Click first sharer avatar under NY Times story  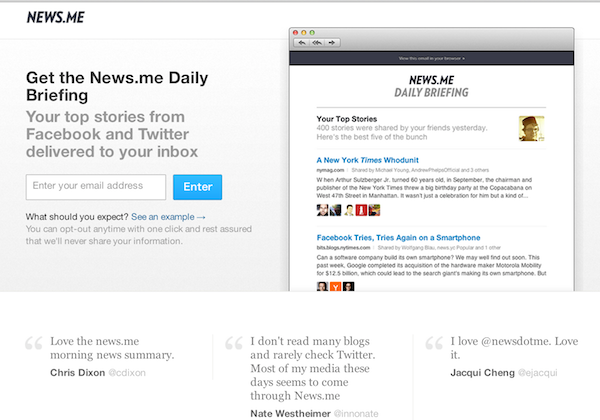[322, 211]
